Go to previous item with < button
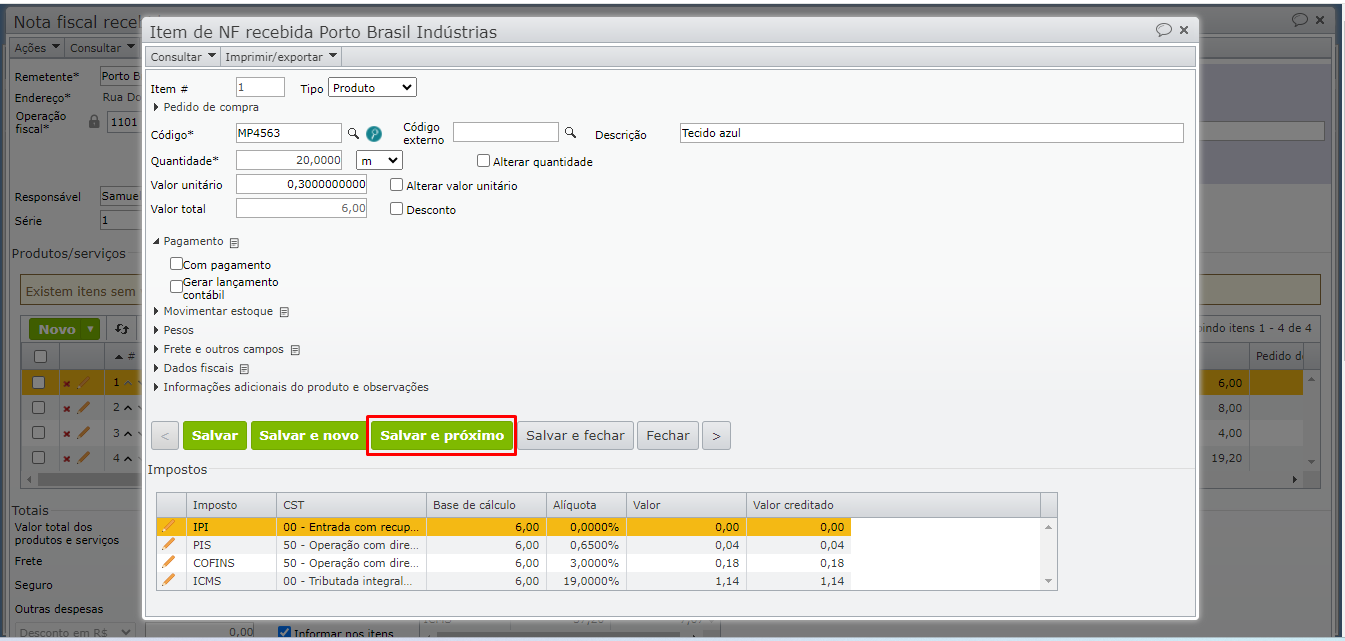Viewport: 1345px width, 641px height. click(165, 435)
